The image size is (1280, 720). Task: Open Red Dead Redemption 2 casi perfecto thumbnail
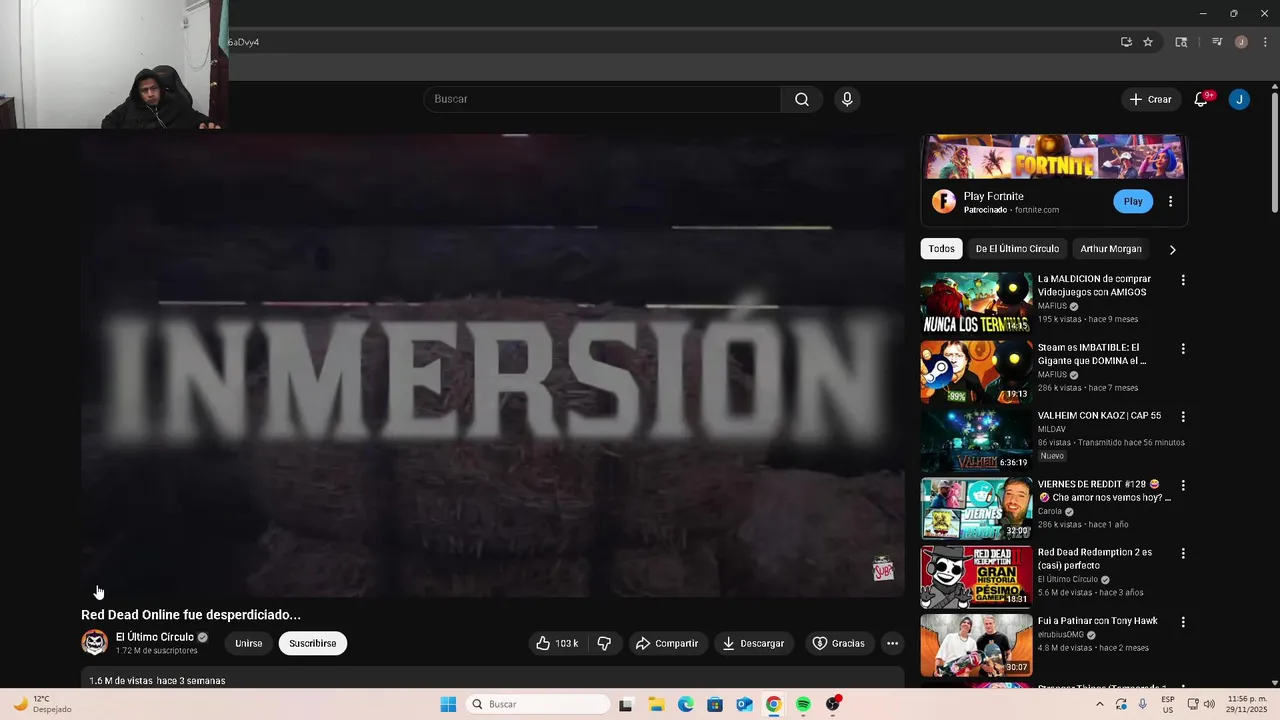click(976, 577)
